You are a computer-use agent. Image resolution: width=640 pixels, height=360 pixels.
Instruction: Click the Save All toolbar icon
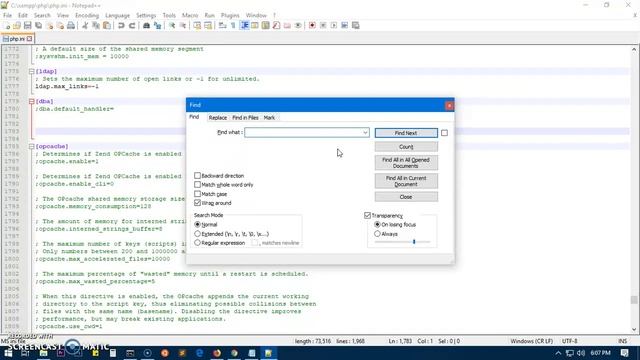click(x=39, y=25)
